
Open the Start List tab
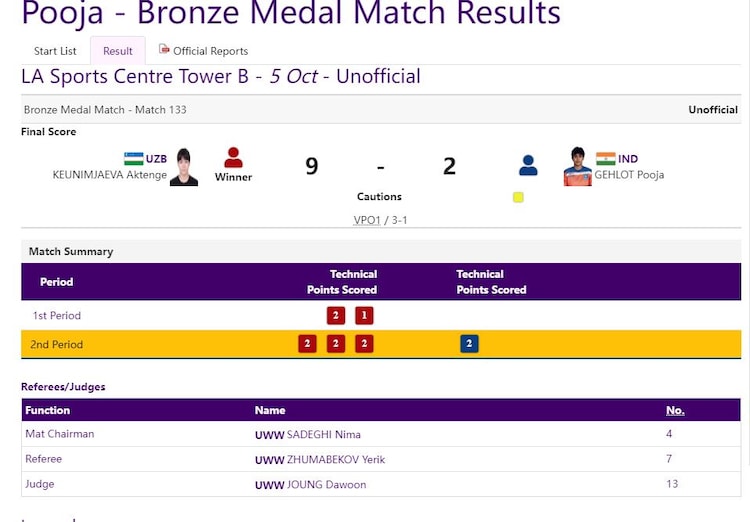pos(55,51)
